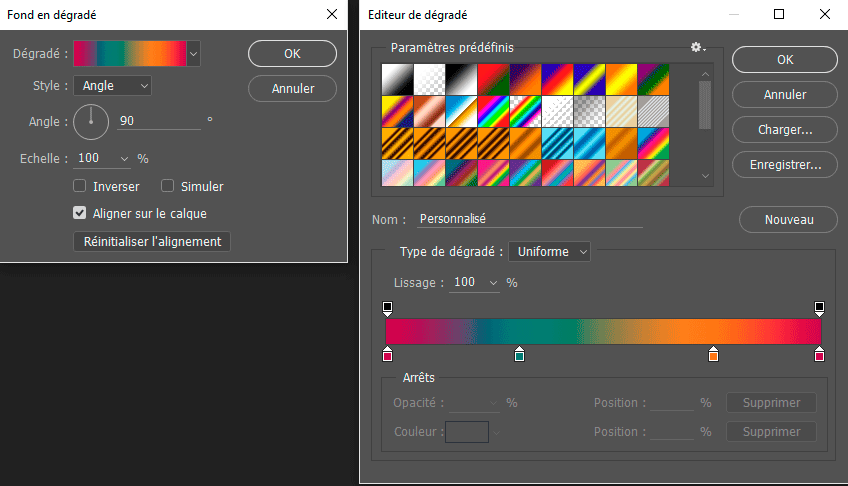Uncheck Aligner sur le calque

(x=80, y=213)
